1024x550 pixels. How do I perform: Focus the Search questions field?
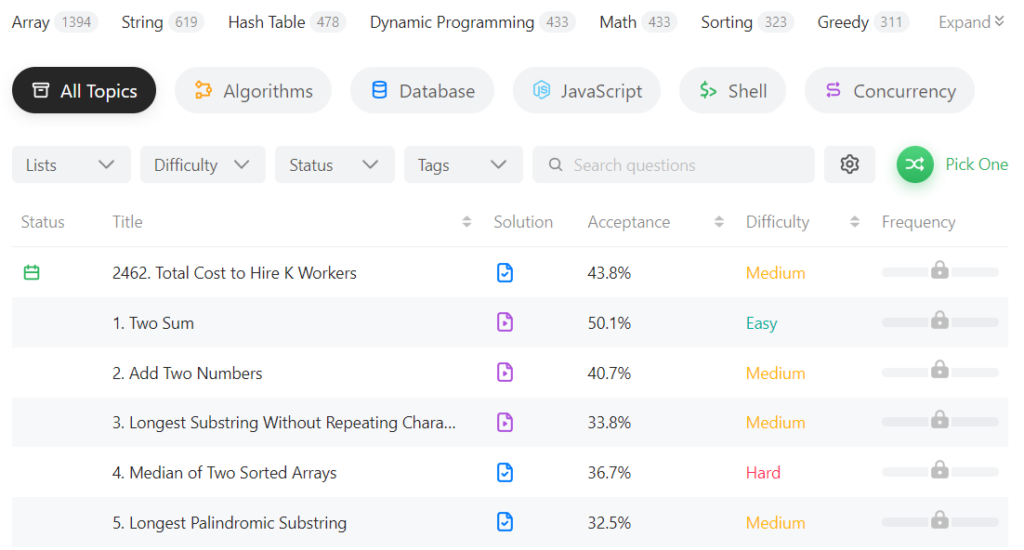click(673, 165)
